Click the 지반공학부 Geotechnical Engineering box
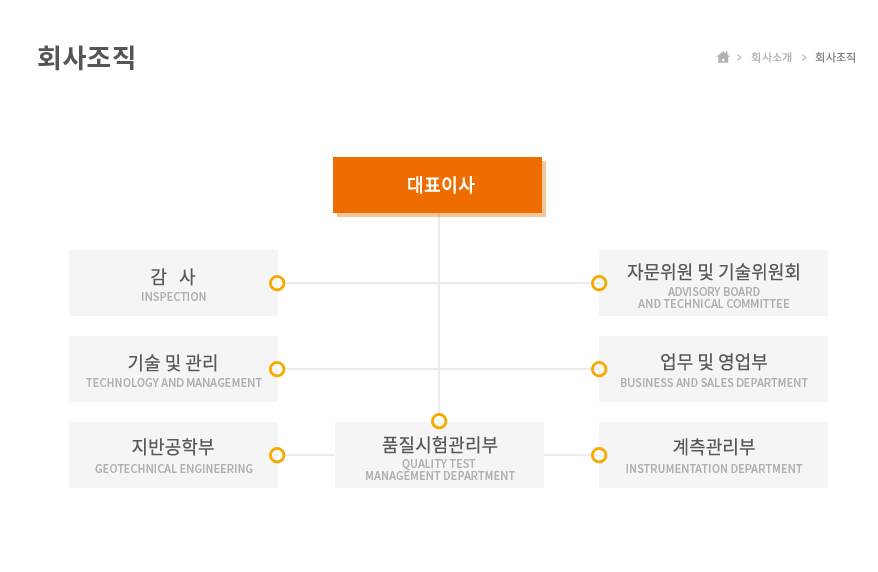Viewport: 878px width, 572px height. 174,455
